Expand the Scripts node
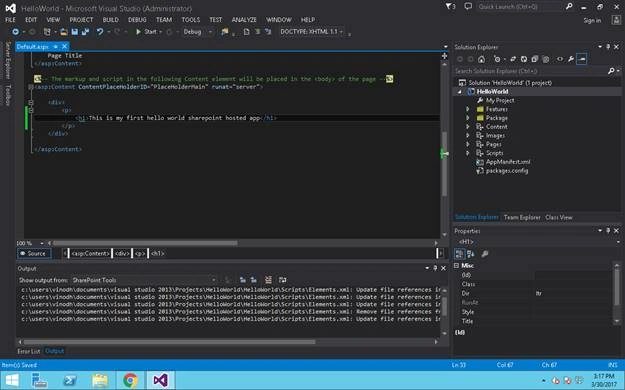Screen dimensions: 625x390 point(468,153)
